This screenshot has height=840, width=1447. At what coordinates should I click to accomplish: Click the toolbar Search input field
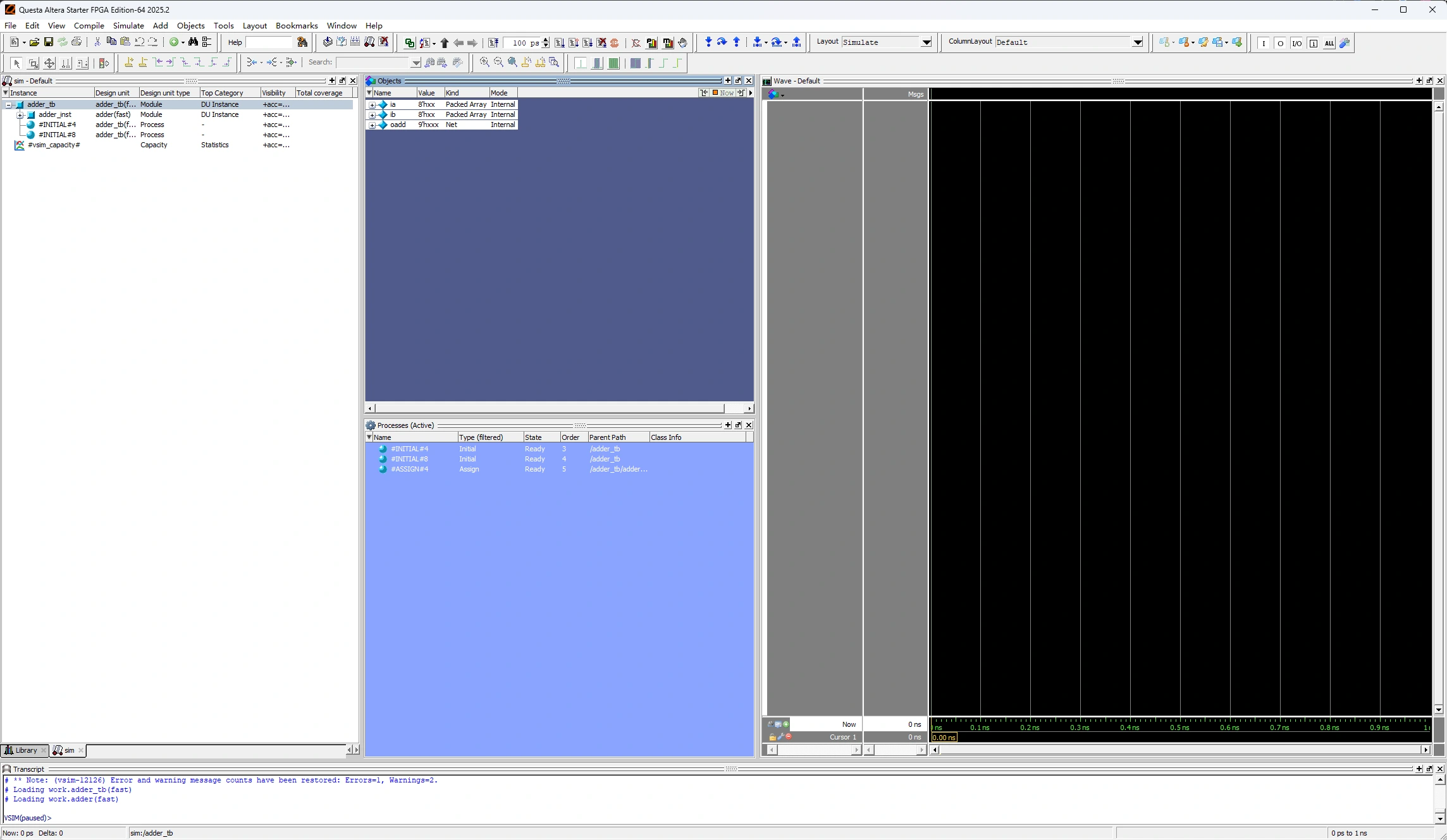click(x=373, y=63)
